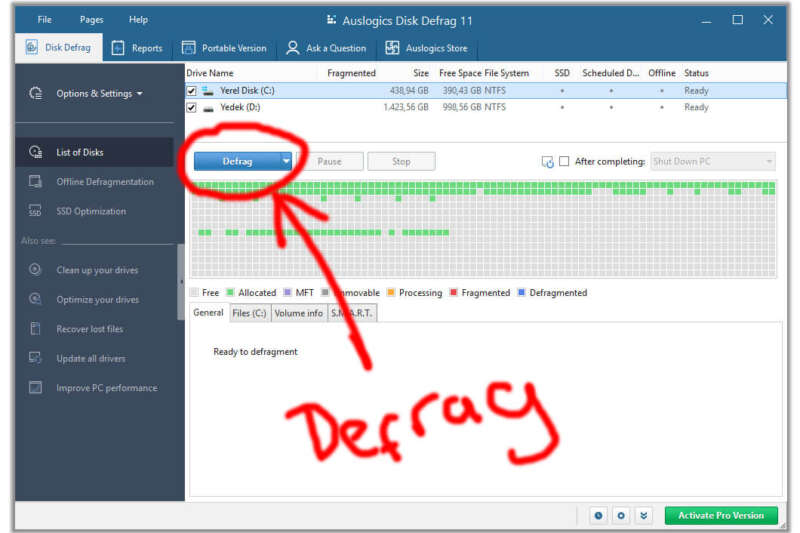Click the Stop button
800x533 pixels.
click(x=401, y=161)
